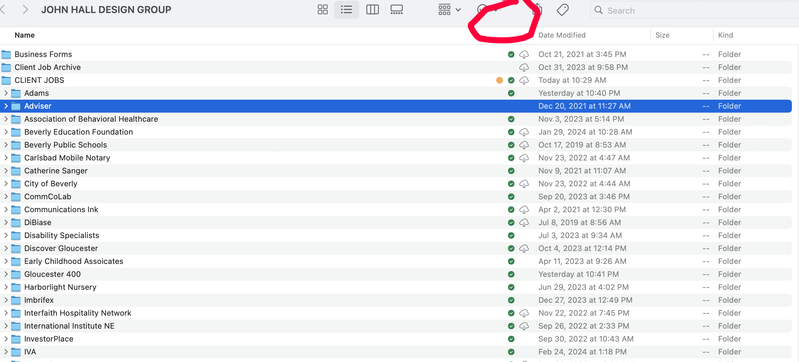Viewport: 799px width, 362px height.
Task: Download Carlsbad Mobile Notary via cloud icon
Action: pyautogui.click(x=524, y=158)
